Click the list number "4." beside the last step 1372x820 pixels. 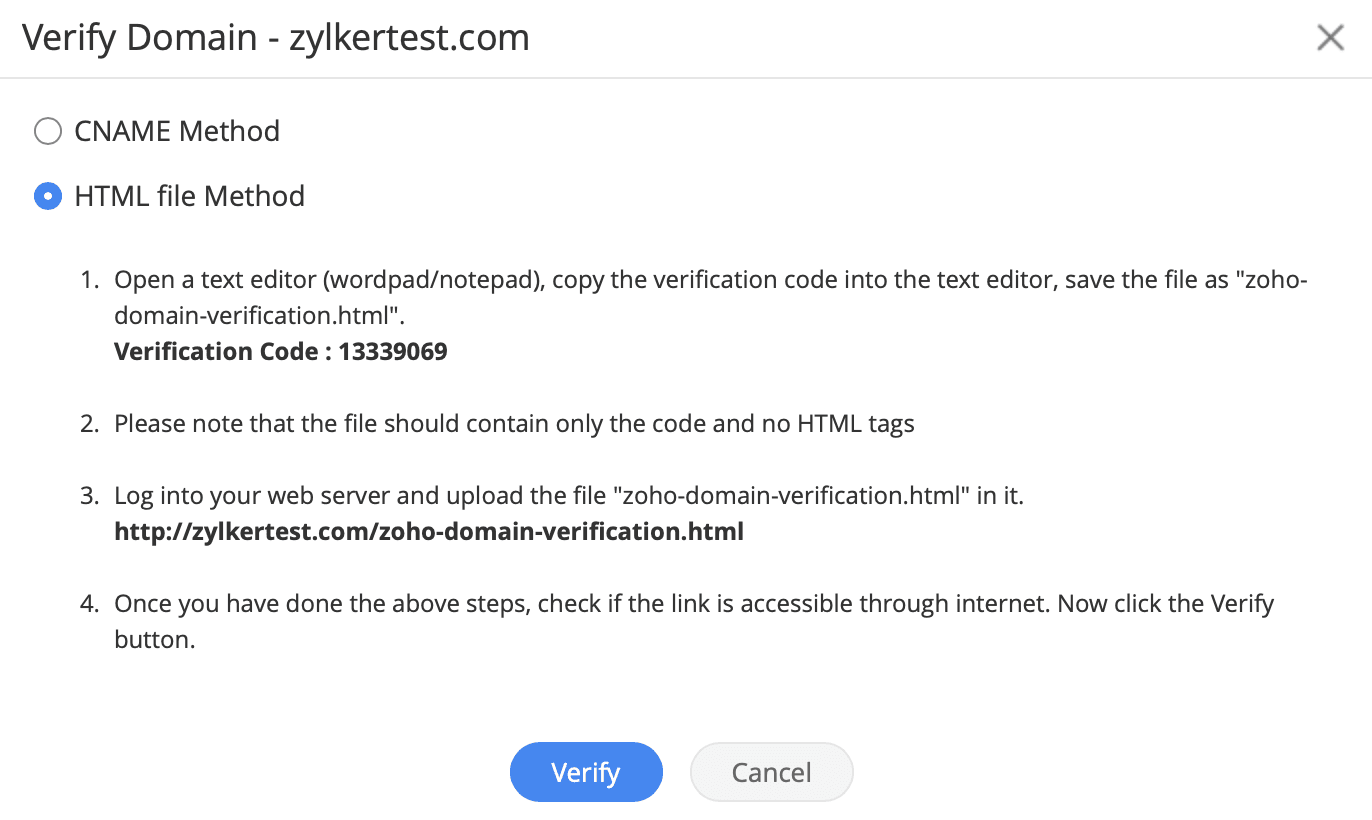[x=90, y=604]
